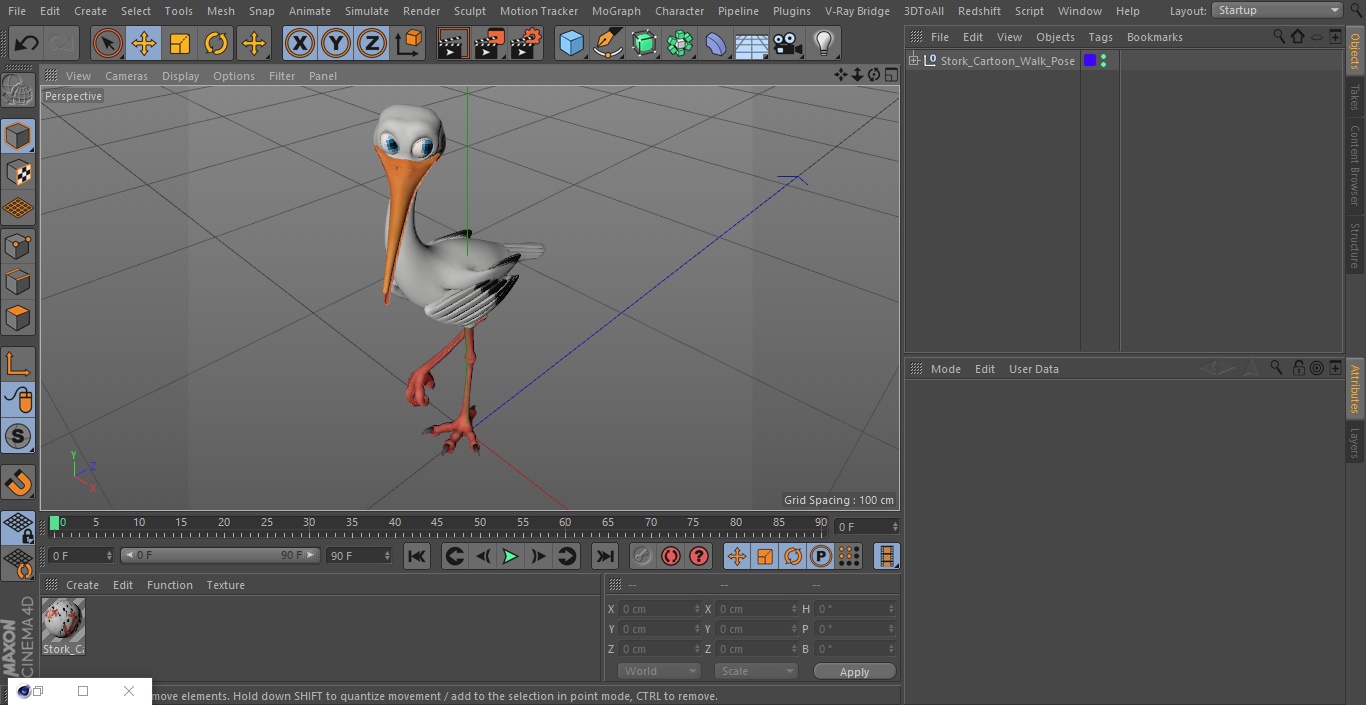Open the spline Pen tool
1366x705 pixels.
pos(607,43)
